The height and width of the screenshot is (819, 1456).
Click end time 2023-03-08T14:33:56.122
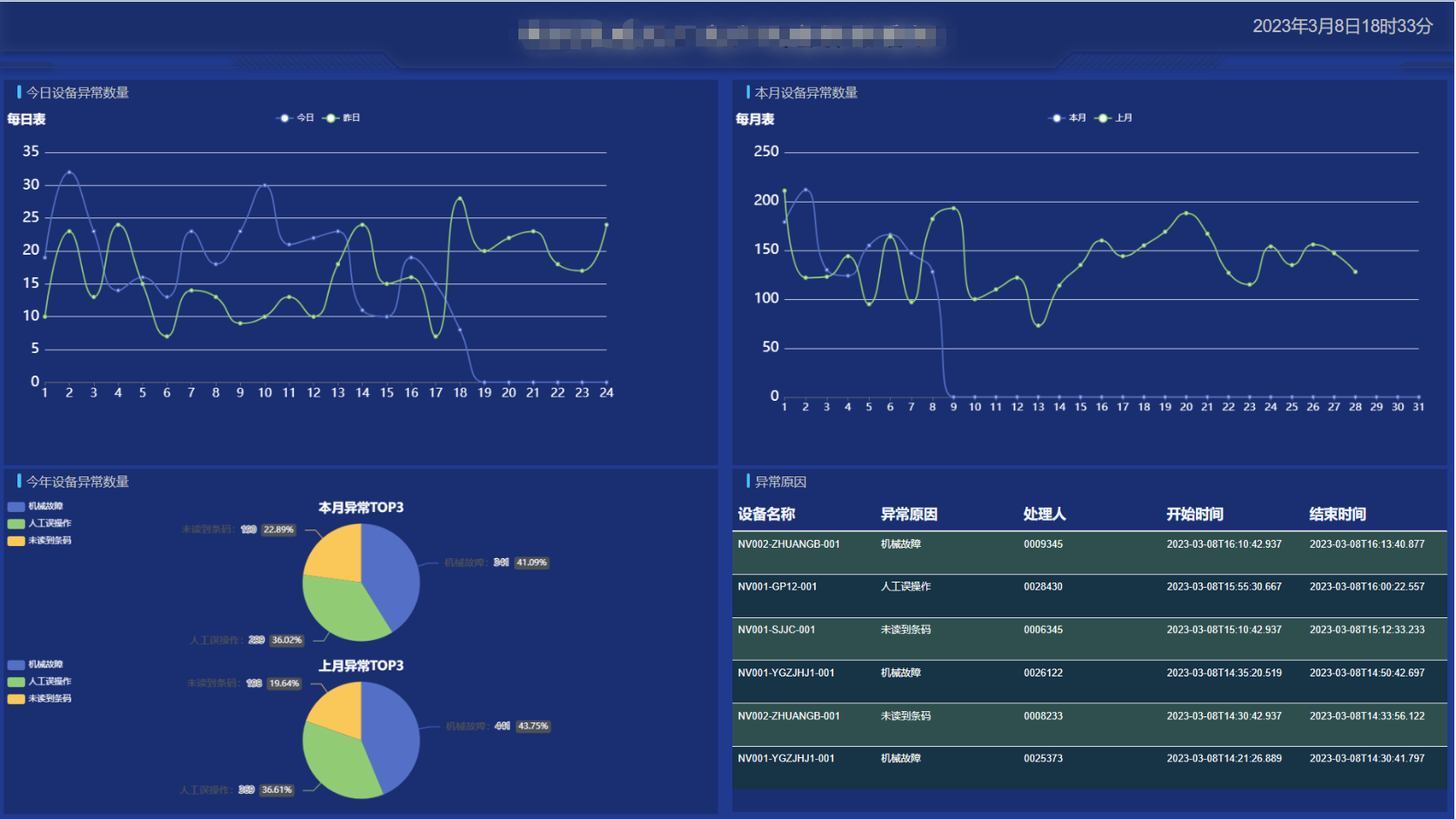click(x=1367, y=716)
